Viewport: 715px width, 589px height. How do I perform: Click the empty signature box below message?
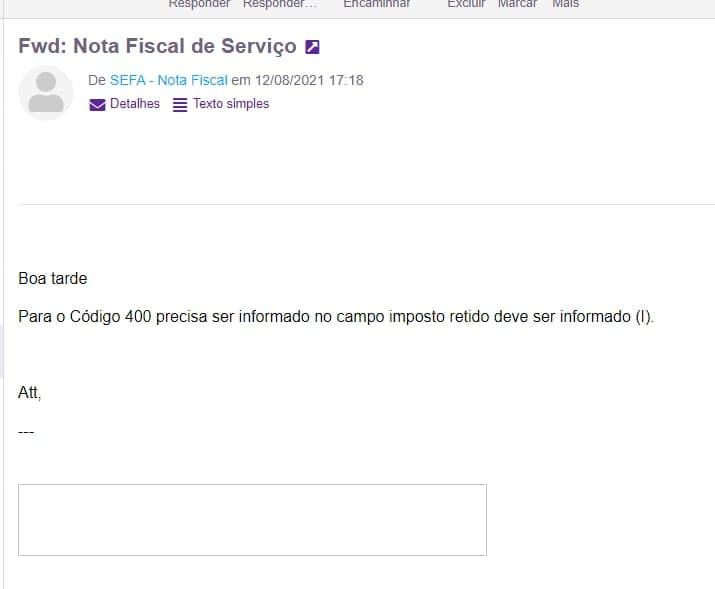tap(252, 520)
